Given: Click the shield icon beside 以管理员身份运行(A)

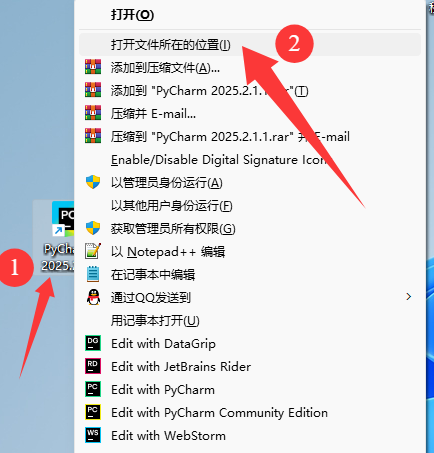Looking at the screenshot, I should click(93, 182).
